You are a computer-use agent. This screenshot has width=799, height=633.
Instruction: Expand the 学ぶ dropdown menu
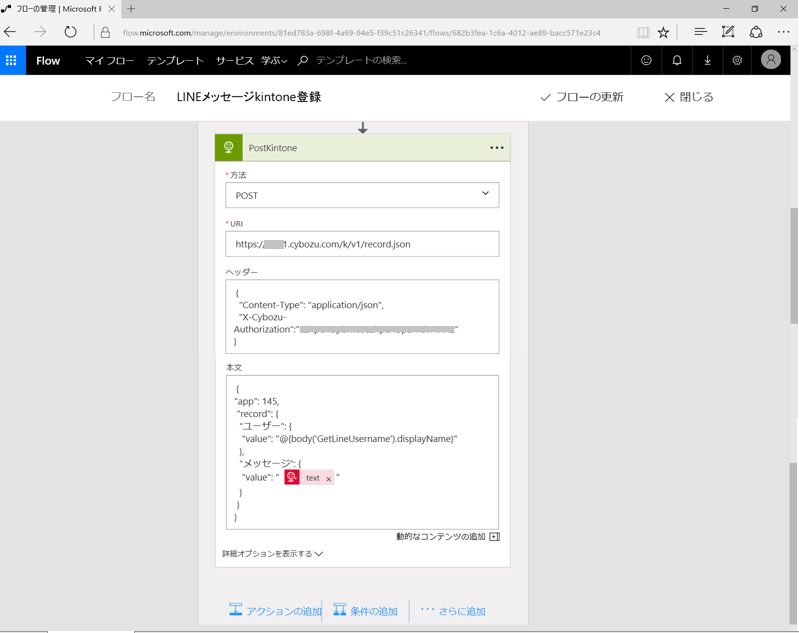274,61
